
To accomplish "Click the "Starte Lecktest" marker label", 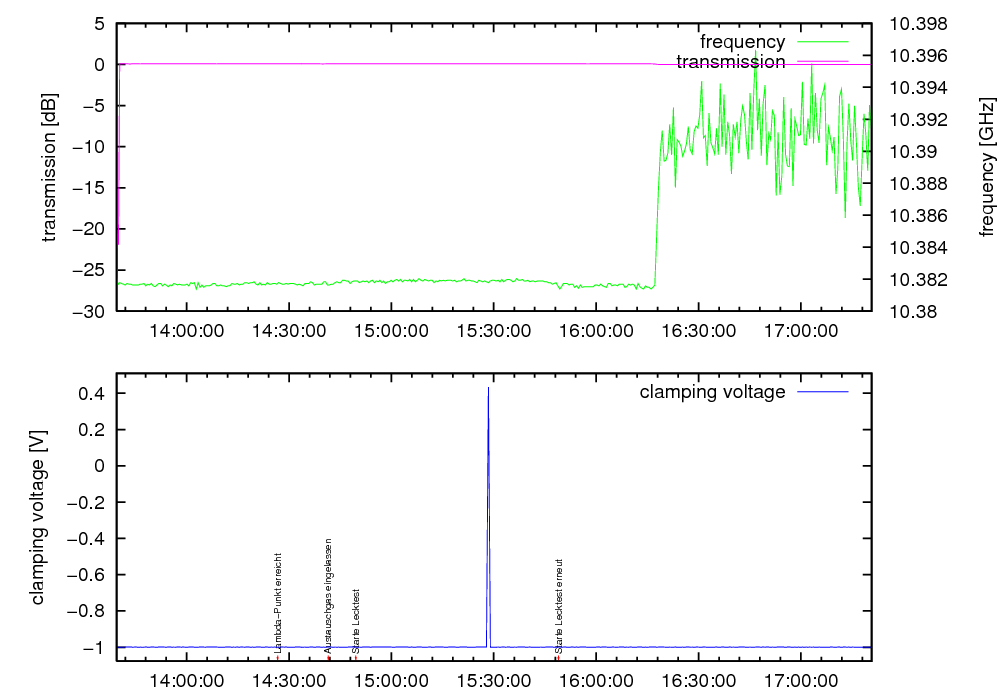I will [x=355, y=621].
